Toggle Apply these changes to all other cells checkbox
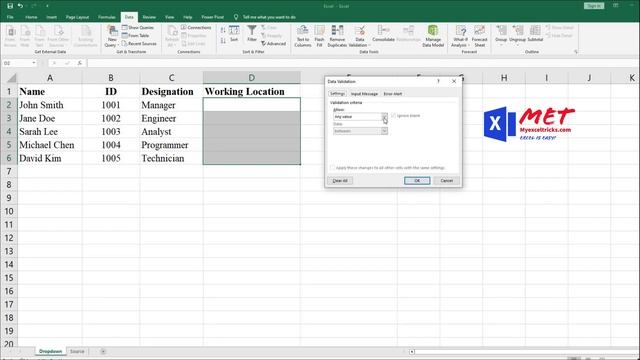Viewport: 640px width, 360px height. [x=332, y=167]
